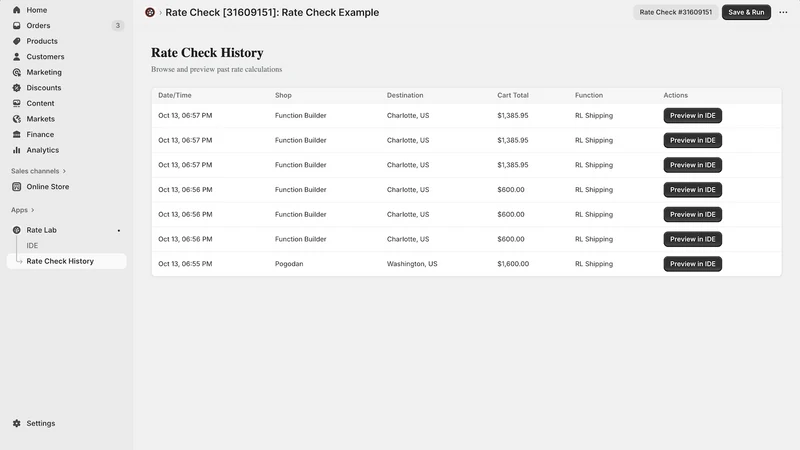Click the Marketing target icon
This screenshot has width=800, height=450.
tap(16, 72)
